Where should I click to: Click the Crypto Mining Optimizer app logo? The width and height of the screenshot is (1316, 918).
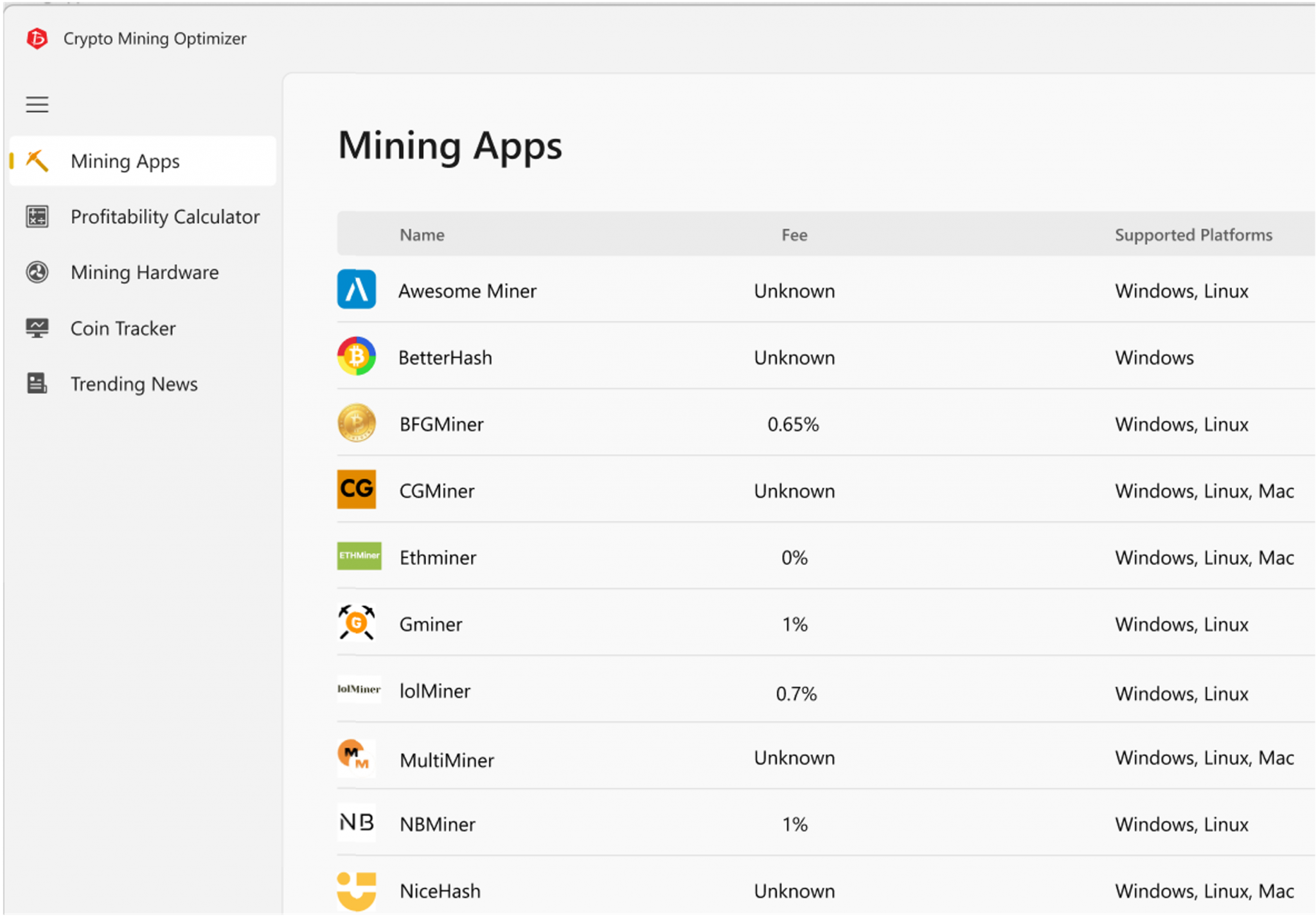[x=37, y=39]
